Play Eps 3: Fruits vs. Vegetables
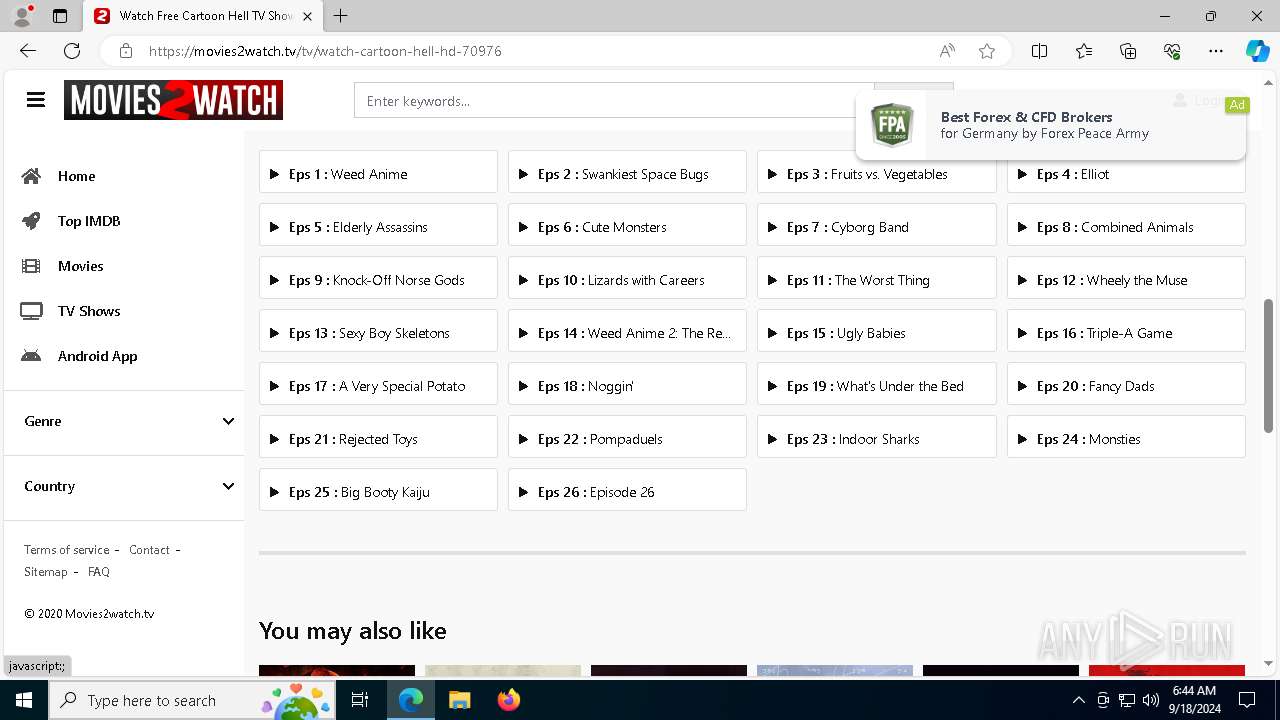This screenshot has width=1280, height=720. (877, 174)
